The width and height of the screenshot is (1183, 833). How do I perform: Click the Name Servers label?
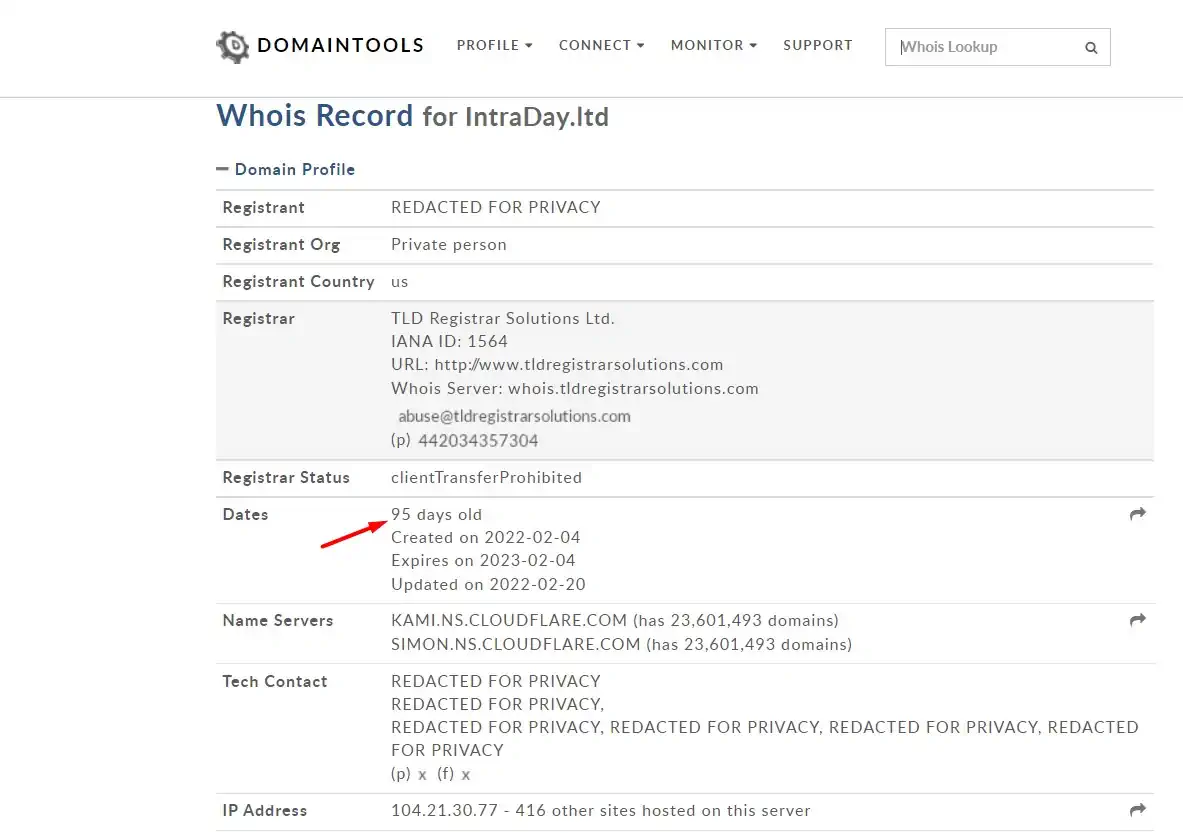click(x=278, y=620)
